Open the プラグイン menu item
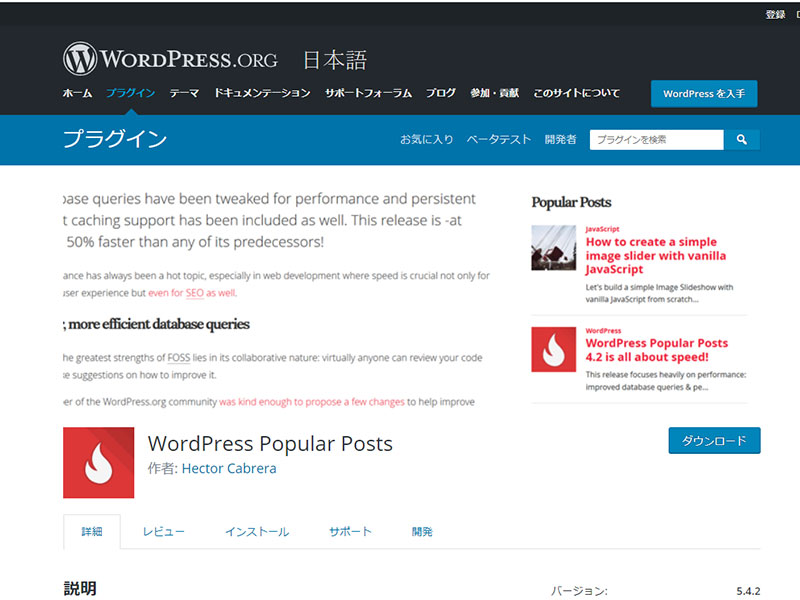The height and width of the screenshot is (600, 800). pos(130,93)
